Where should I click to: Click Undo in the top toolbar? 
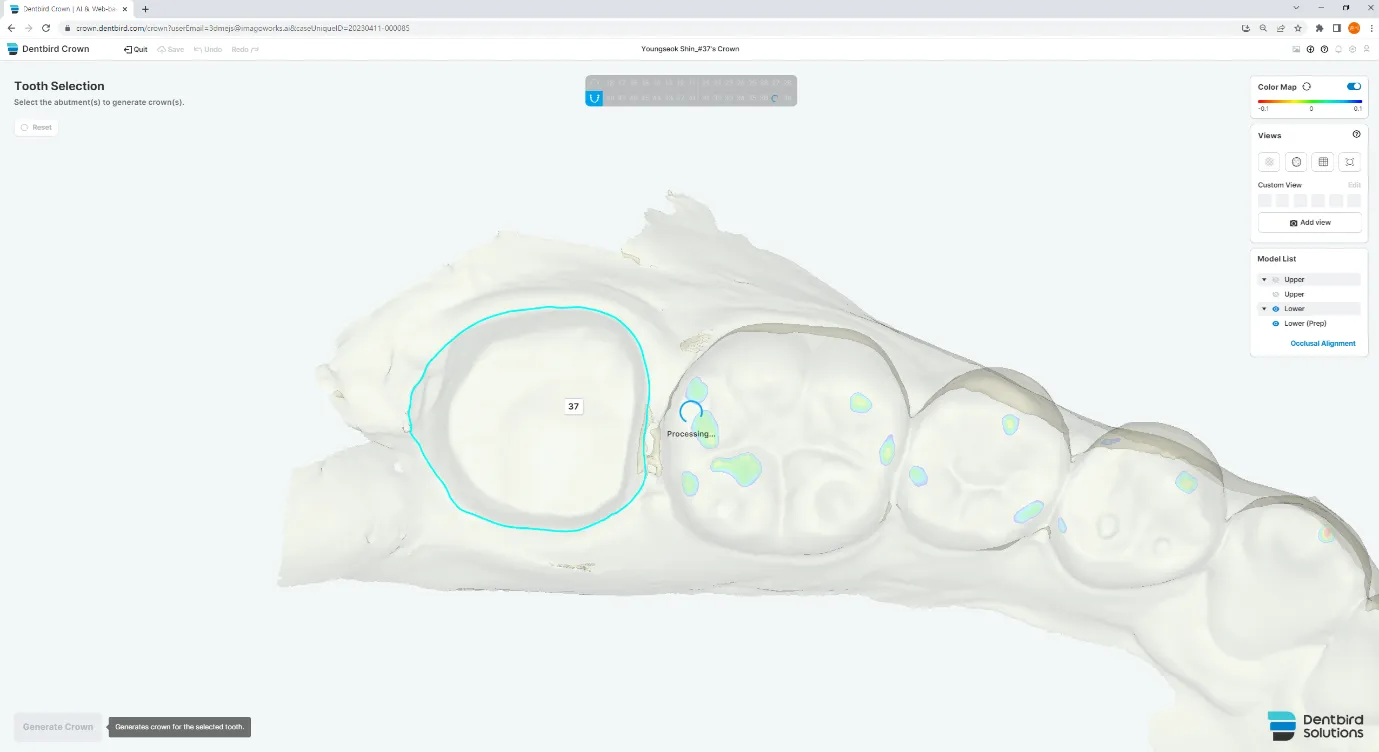[208, 49]
